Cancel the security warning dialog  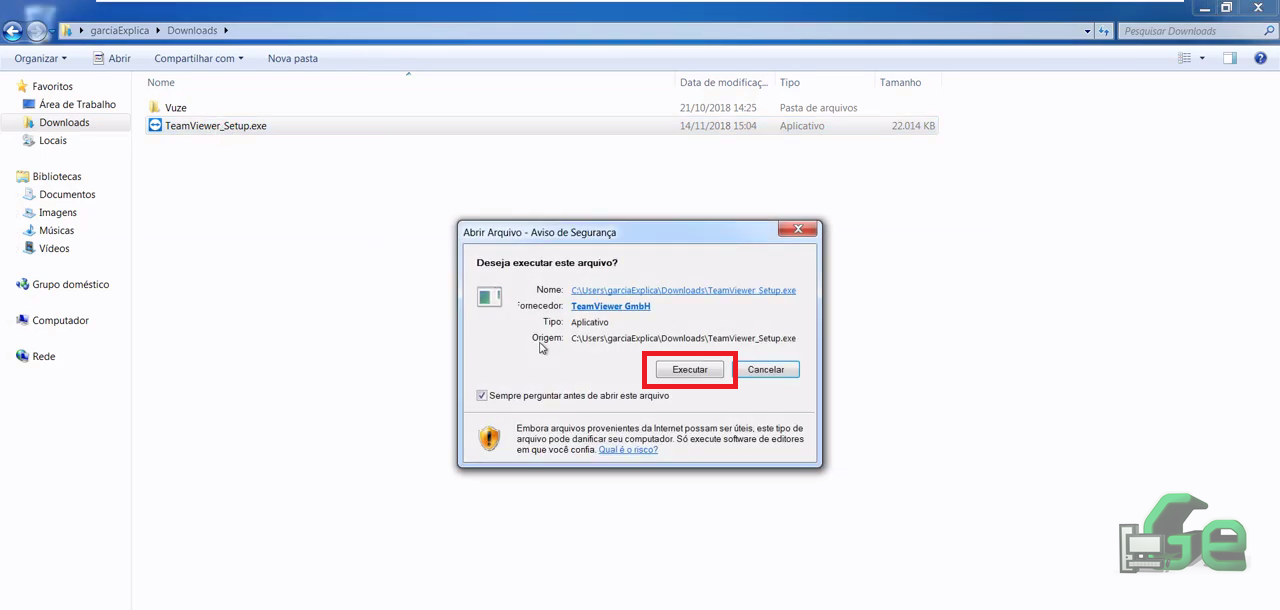(766, 370)
